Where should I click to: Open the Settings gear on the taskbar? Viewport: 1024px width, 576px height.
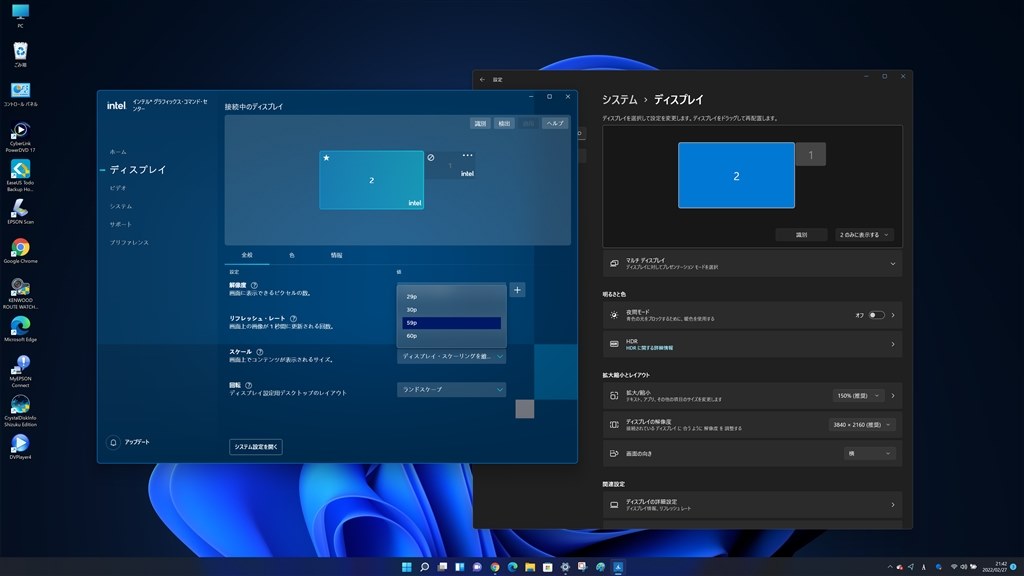[x=566, y=567]
